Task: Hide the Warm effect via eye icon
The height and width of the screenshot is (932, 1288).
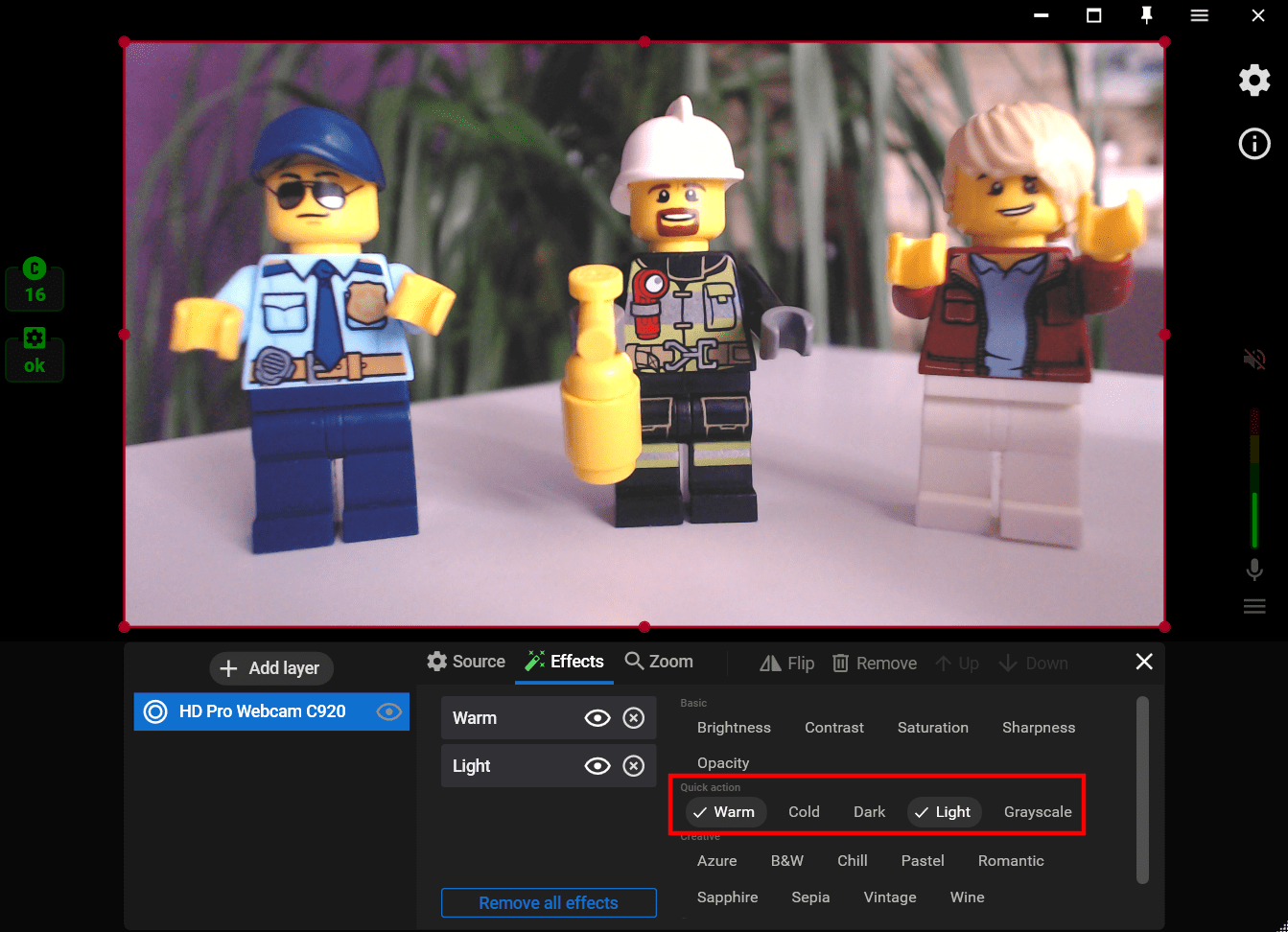Action: tap(597, 718)
